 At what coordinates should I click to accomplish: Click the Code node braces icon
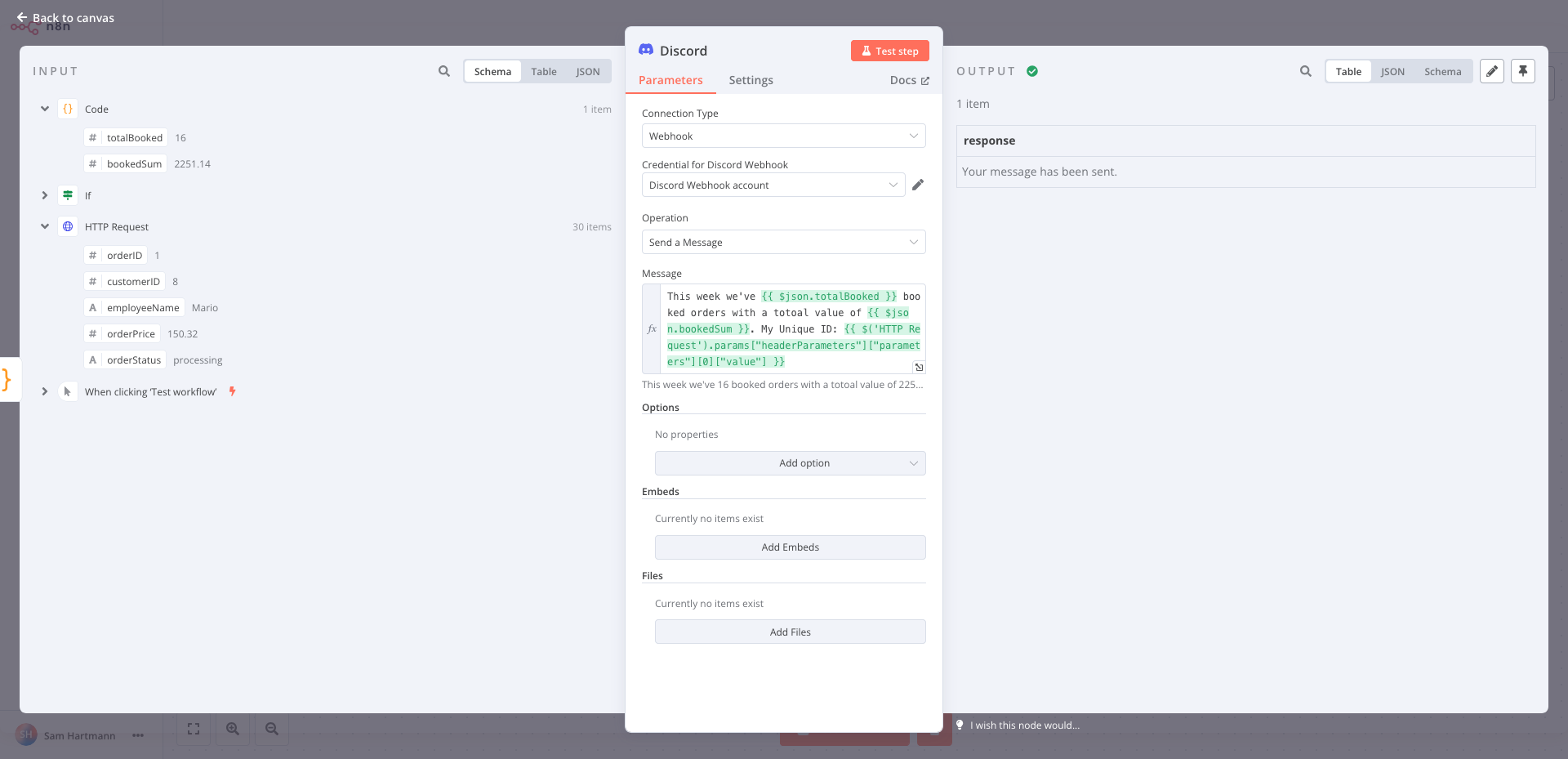68,109
